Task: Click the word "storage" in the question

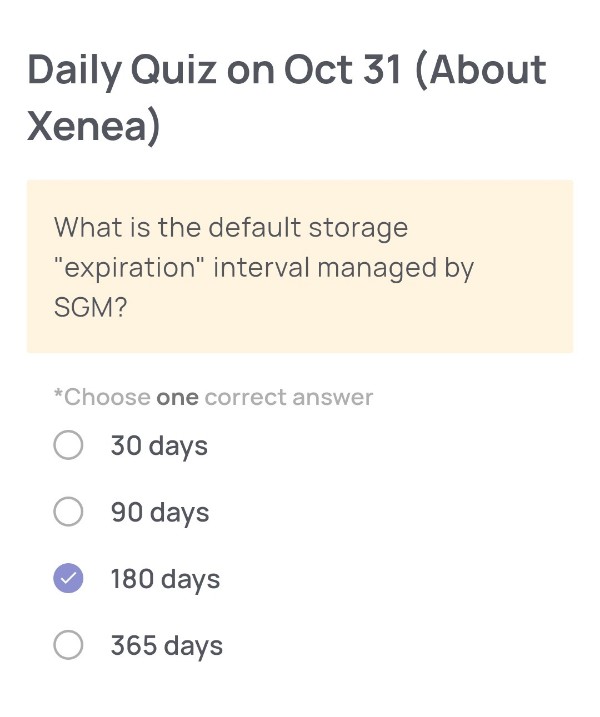Action: pos(356,227)
